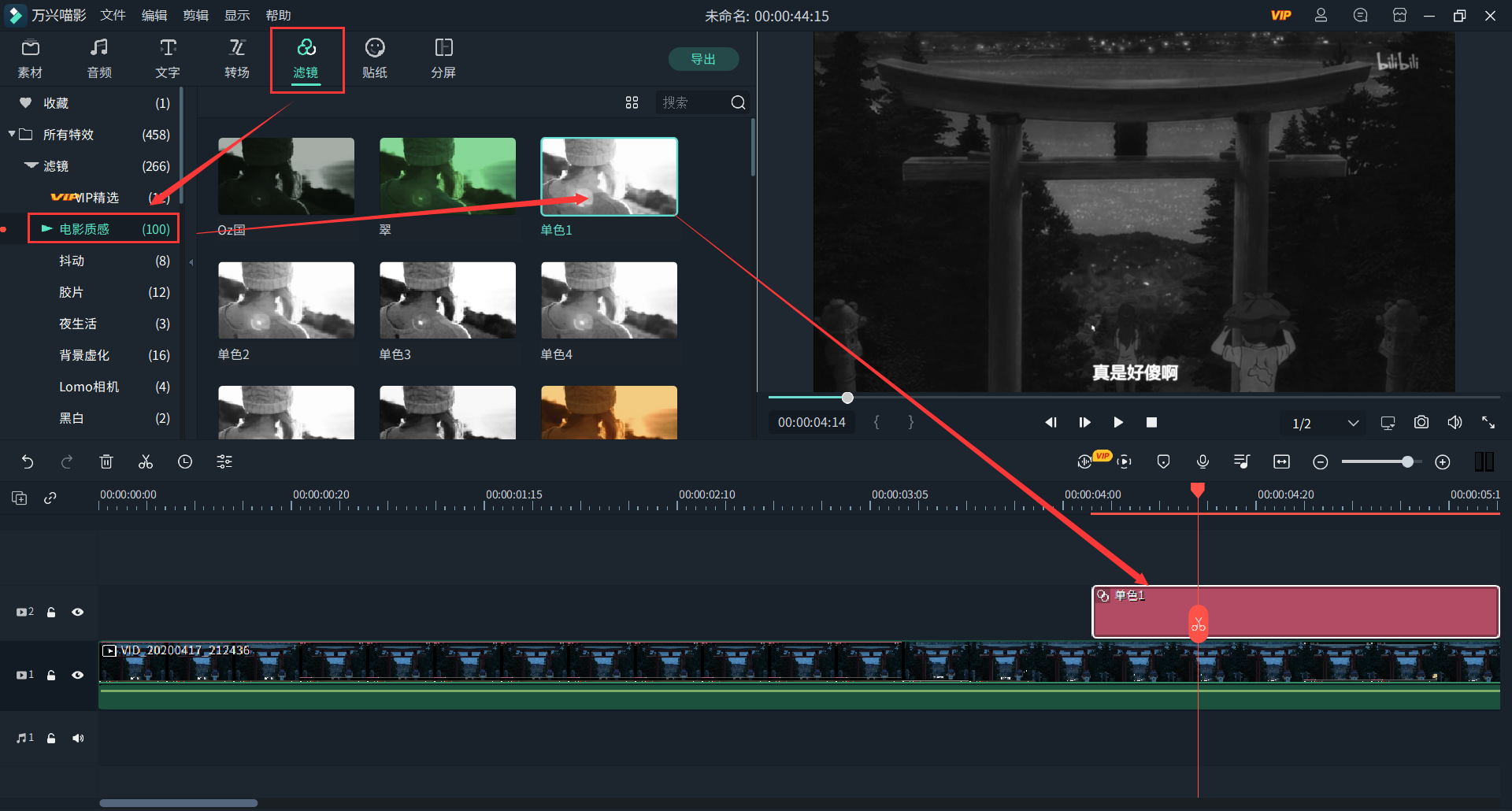Viewport: 1512px width, 811px height.
Task: Select the 贴纸 stickers tab
Action: point(375,59)
